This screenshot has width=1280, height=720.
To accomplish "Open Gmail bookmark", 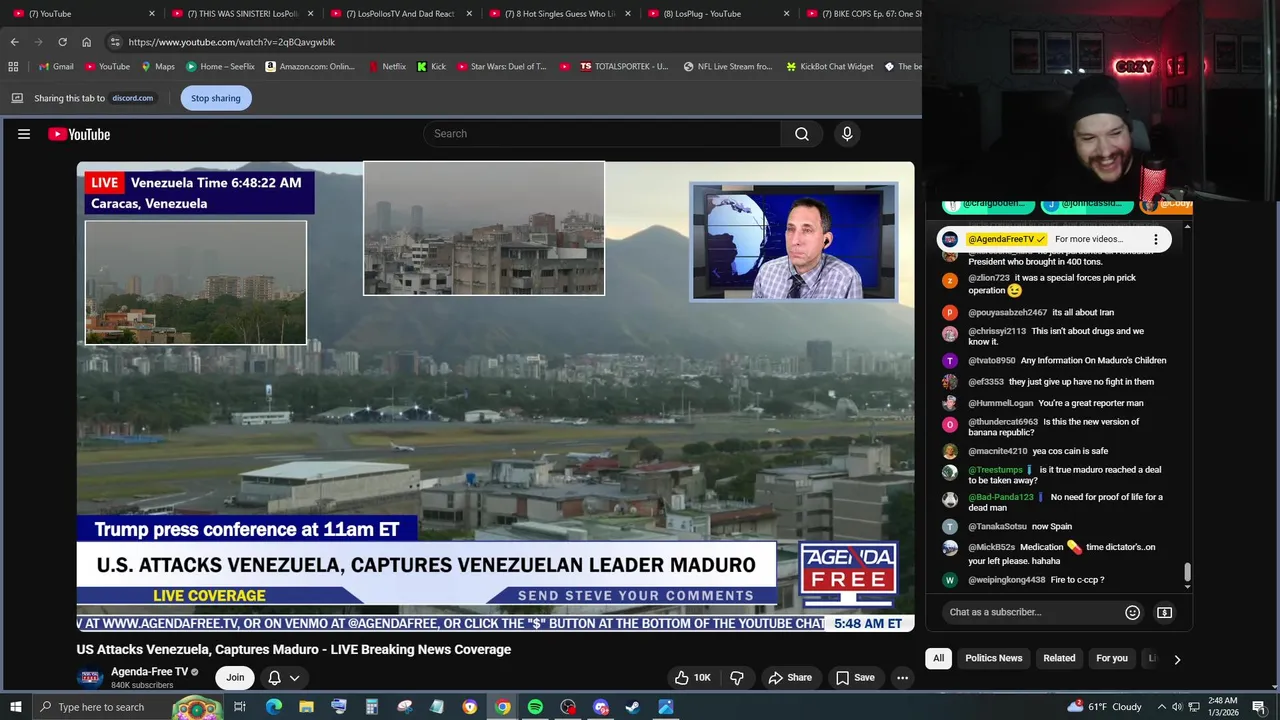I will [x=54, y=67].
